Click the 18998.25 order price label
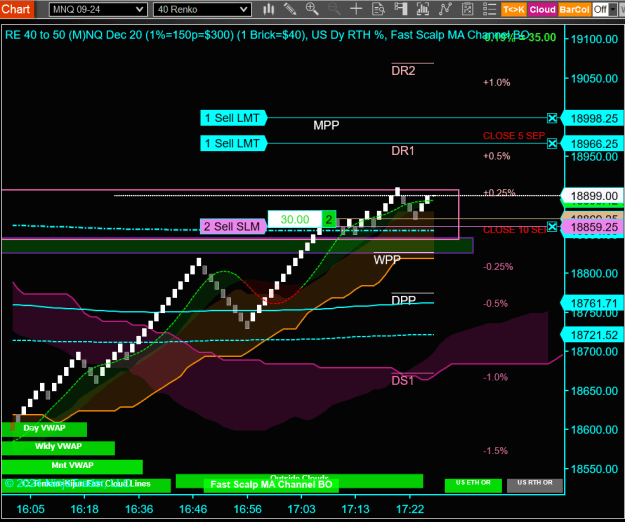625x522 pixels. click(594, 118)
